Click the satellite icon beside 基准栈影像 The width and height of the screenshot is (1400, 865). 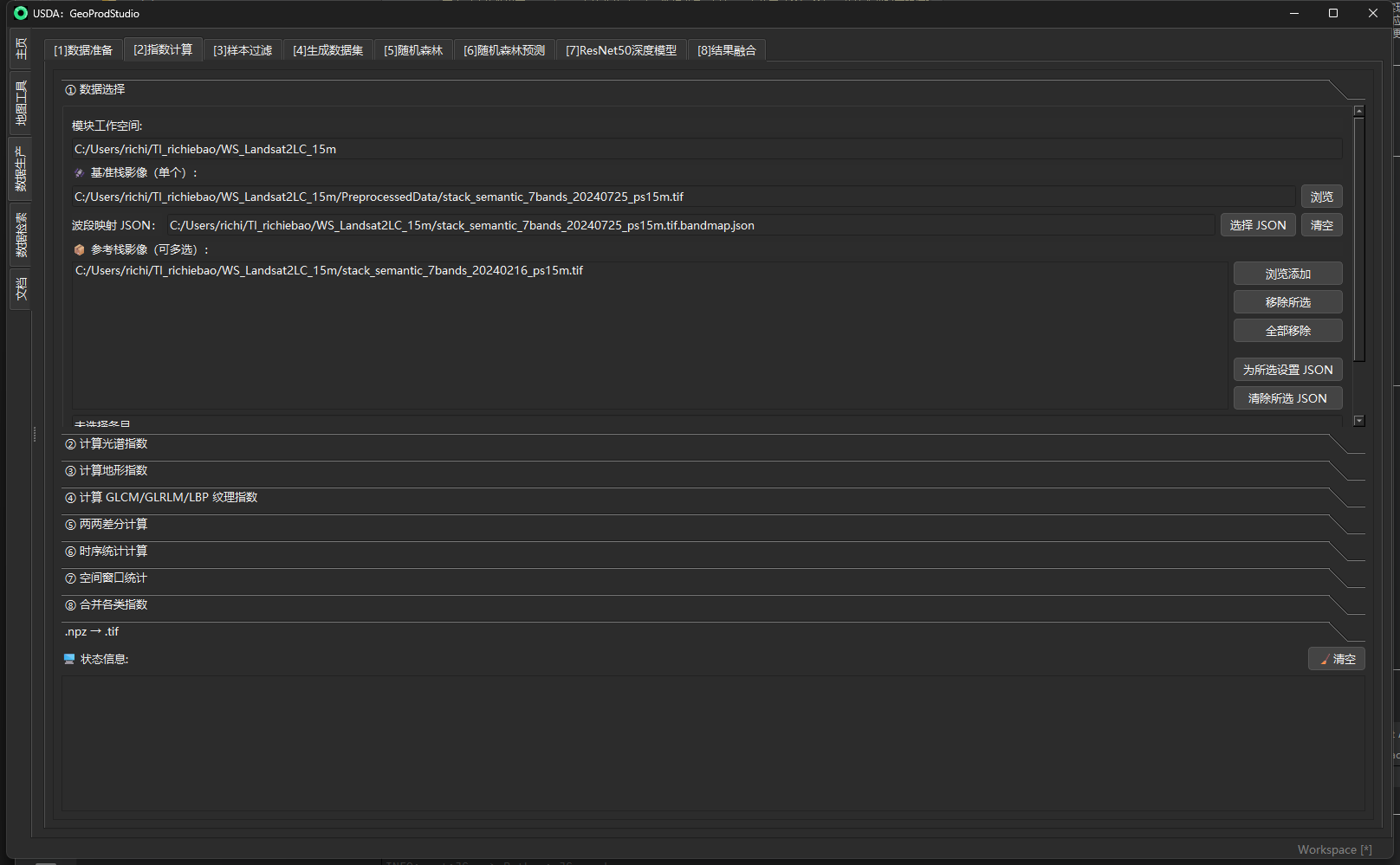[79, 173]
